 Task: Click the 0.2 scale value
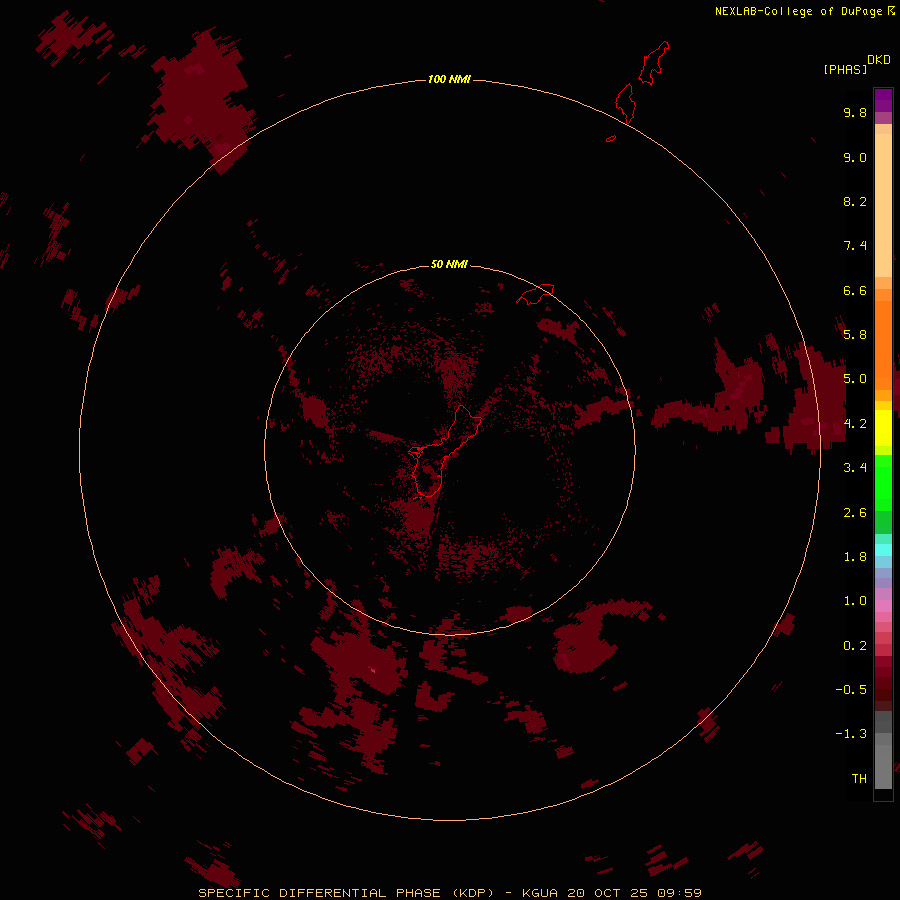pos(855,646)
